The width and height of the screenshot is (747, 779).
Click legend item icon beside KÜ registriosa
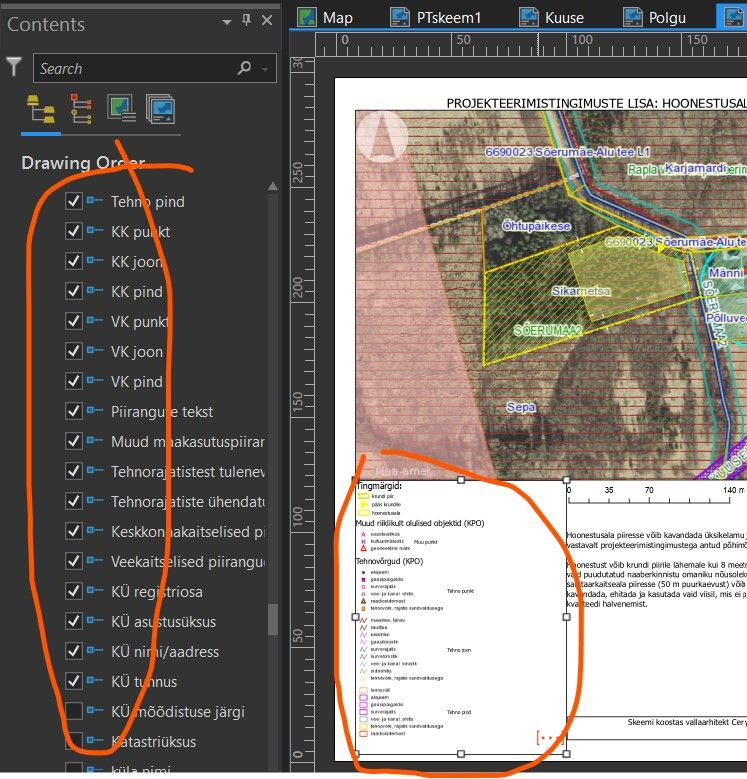pyautogui.click(x=95, y=590)
